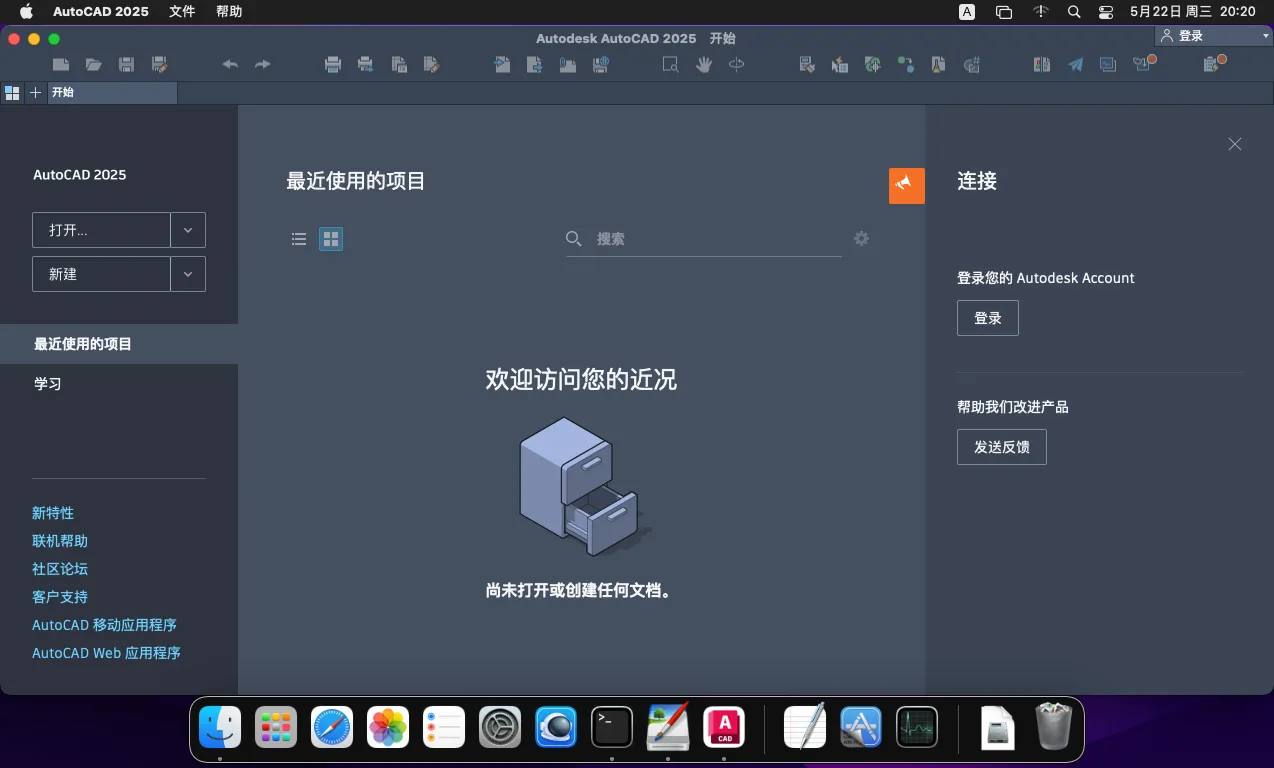Viewport: 1274px width, 768px height.
Task: Click the export document icon with arrow out
Action: click(x=535, y=65)
